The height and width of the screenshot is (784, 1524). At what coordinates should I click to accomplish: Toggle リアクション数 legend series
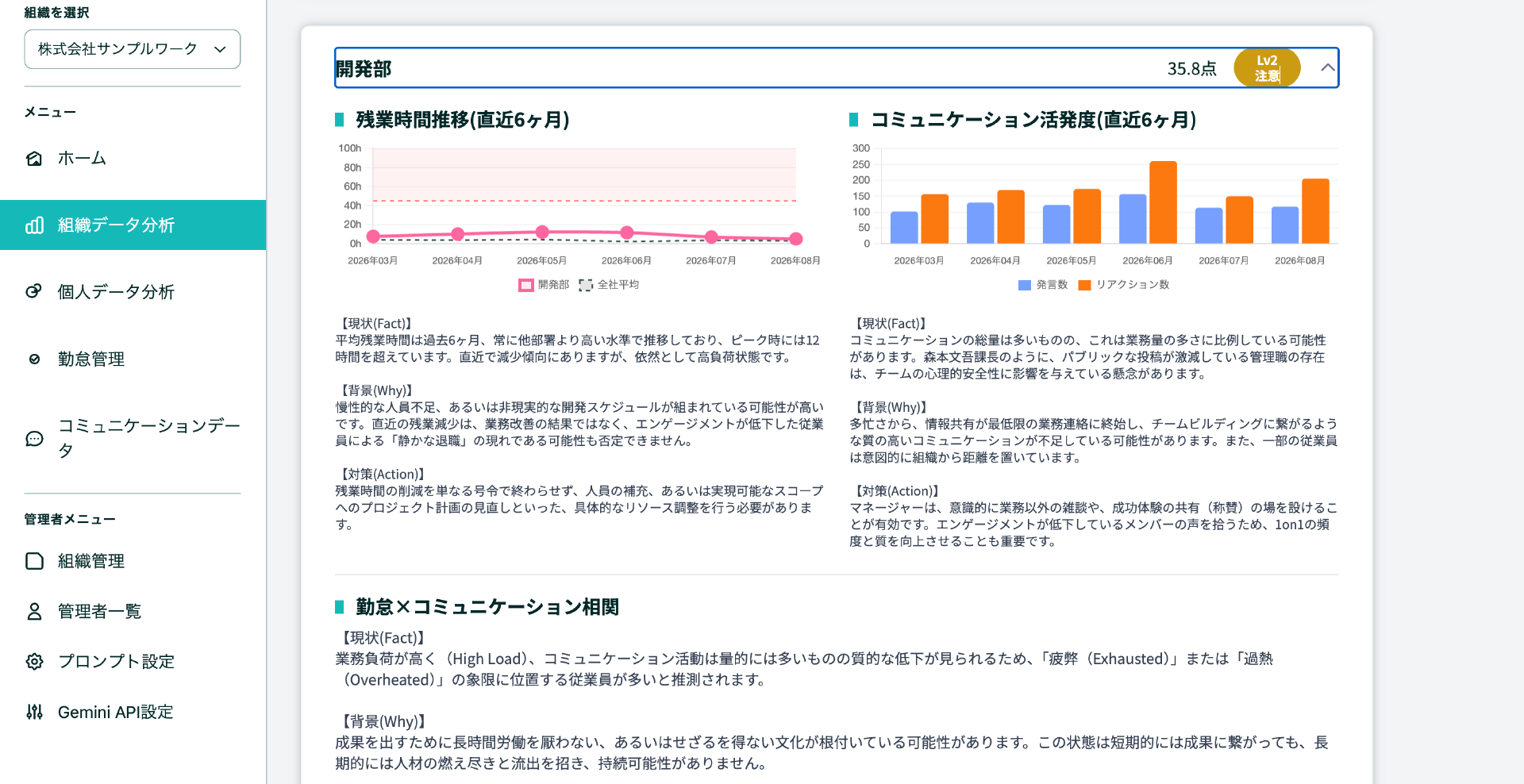1124,285
